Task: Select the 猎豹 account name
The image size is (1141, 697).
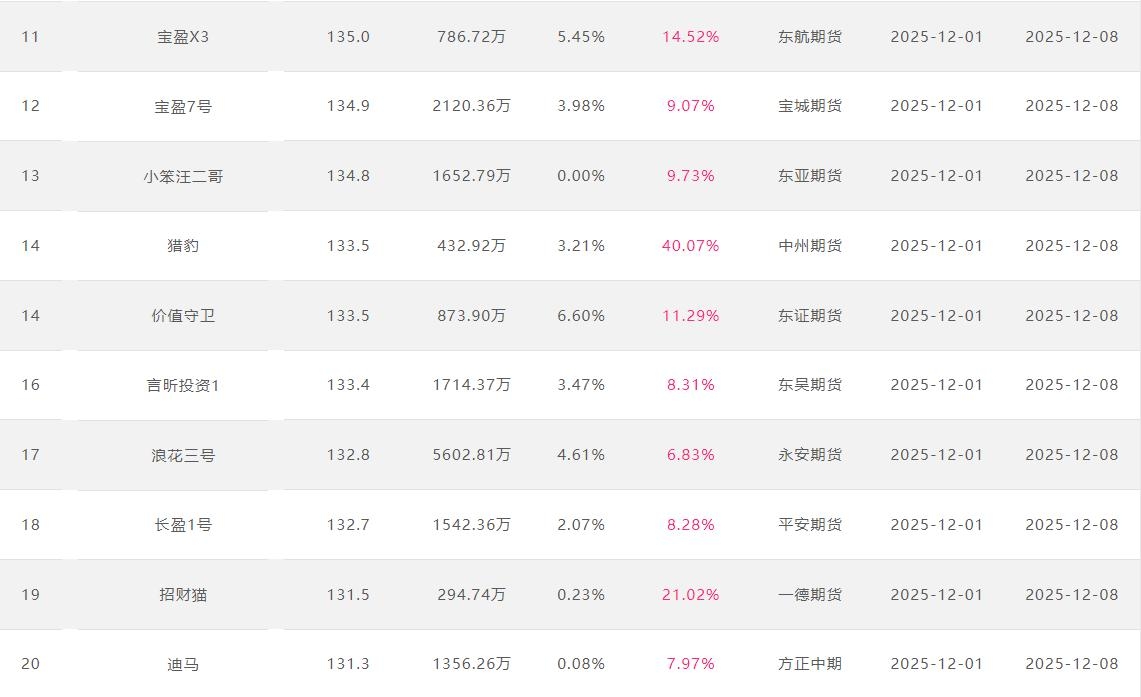Action: point(183,246)
